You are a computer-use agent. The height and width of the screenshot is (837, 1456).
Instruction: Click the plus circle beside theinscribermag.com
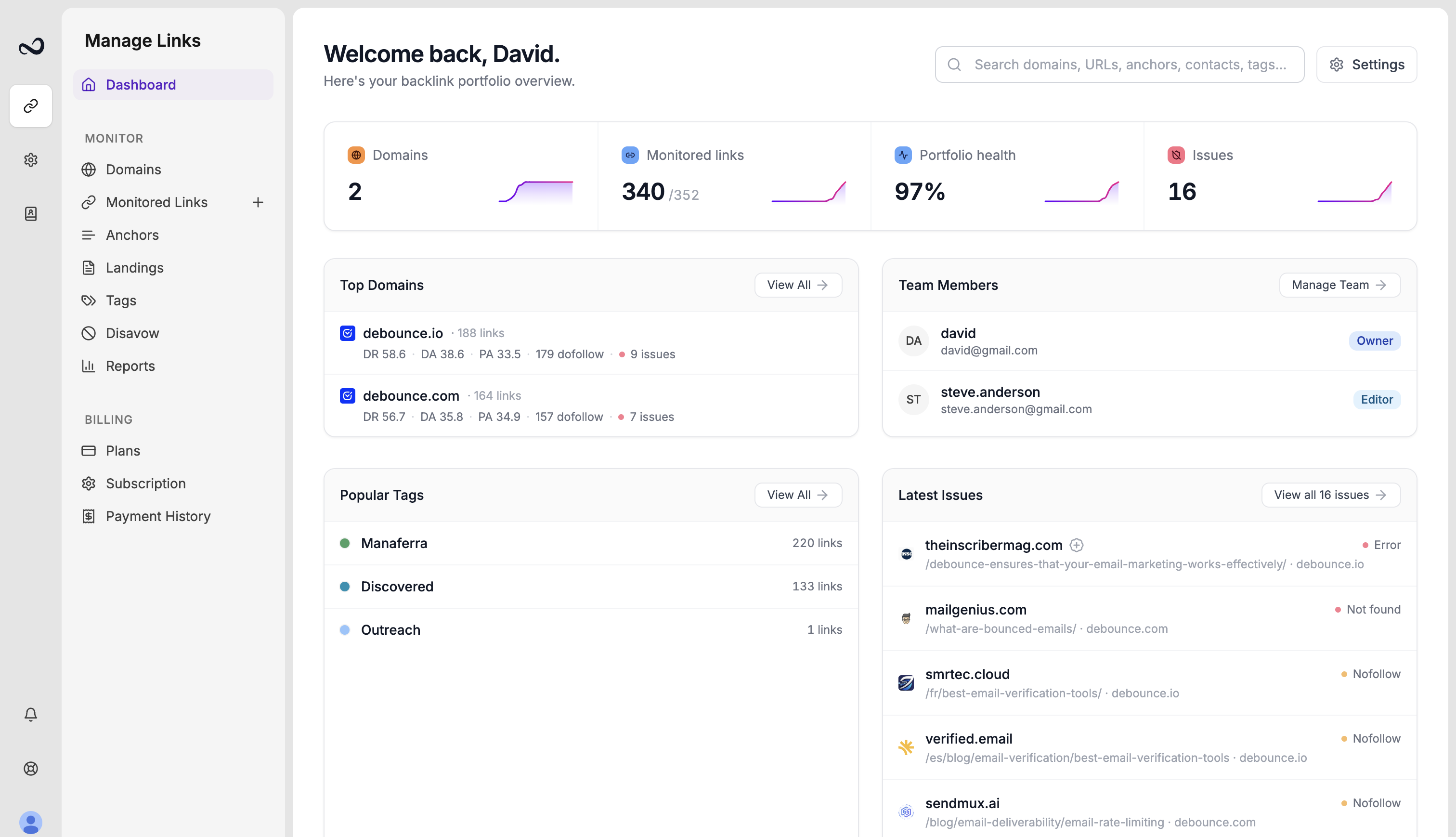pyautogui.click(x=1077, y=545)
